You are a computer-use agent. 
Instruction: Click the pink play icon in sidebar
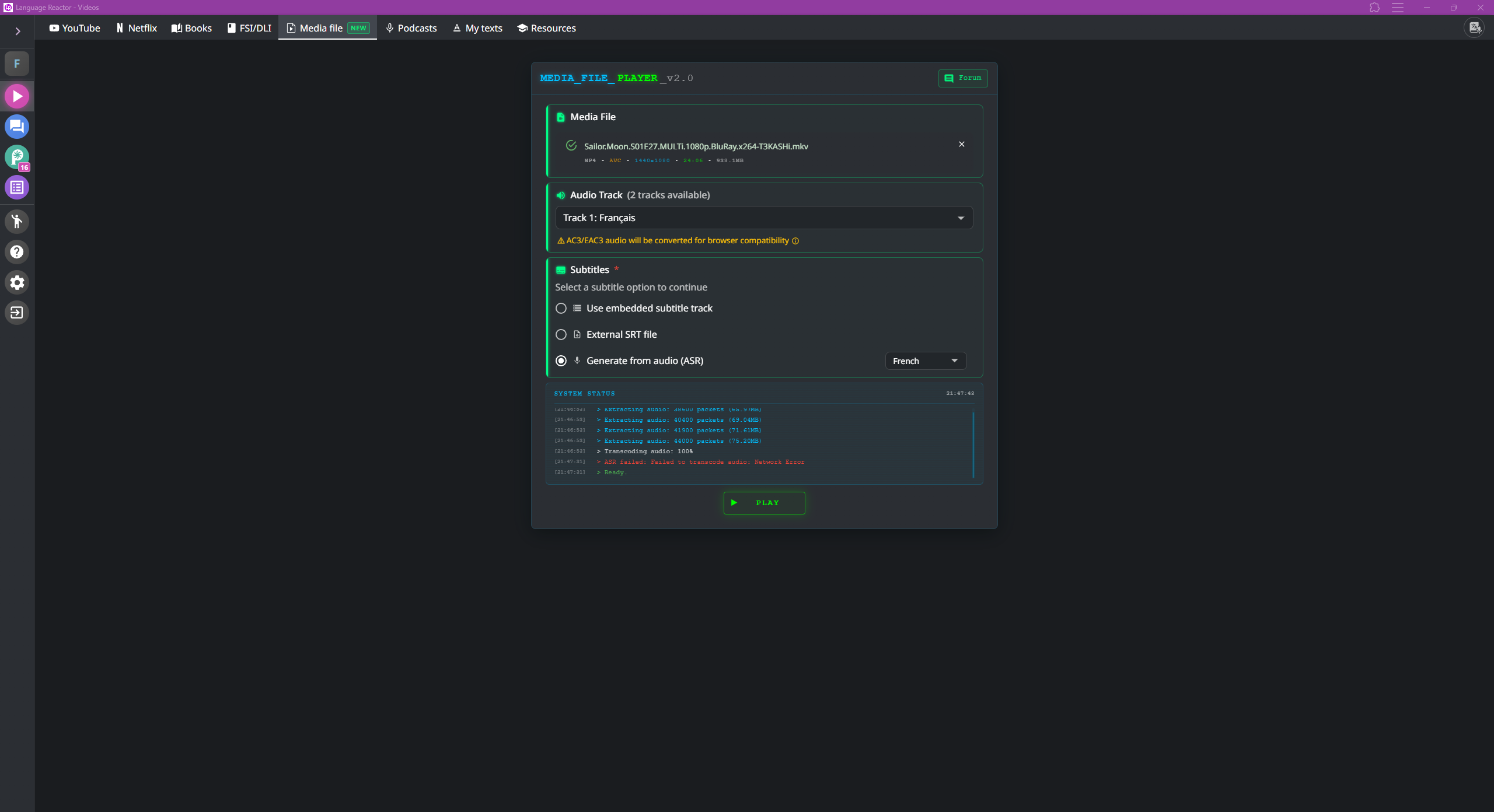pos(17,96)
